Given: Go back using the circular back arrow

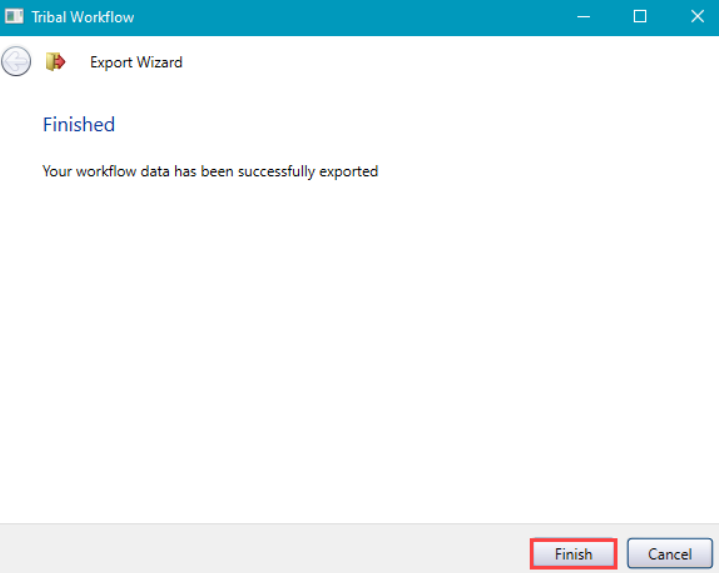Looking at the screenshot, I should point(16,62).
